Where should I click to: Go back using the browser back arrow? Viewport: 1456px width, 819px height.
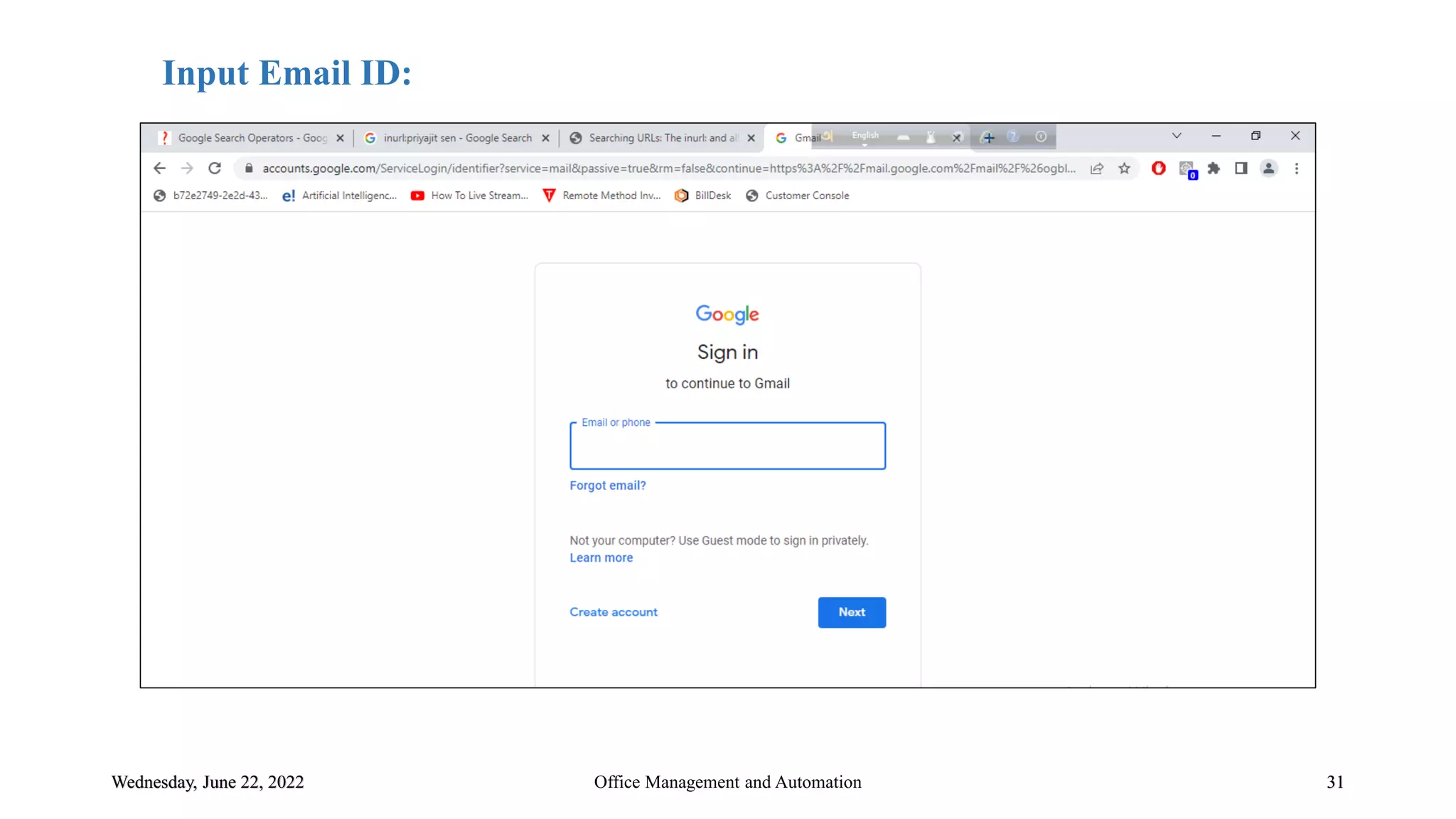pyautogui.click(x=159, y=168)
